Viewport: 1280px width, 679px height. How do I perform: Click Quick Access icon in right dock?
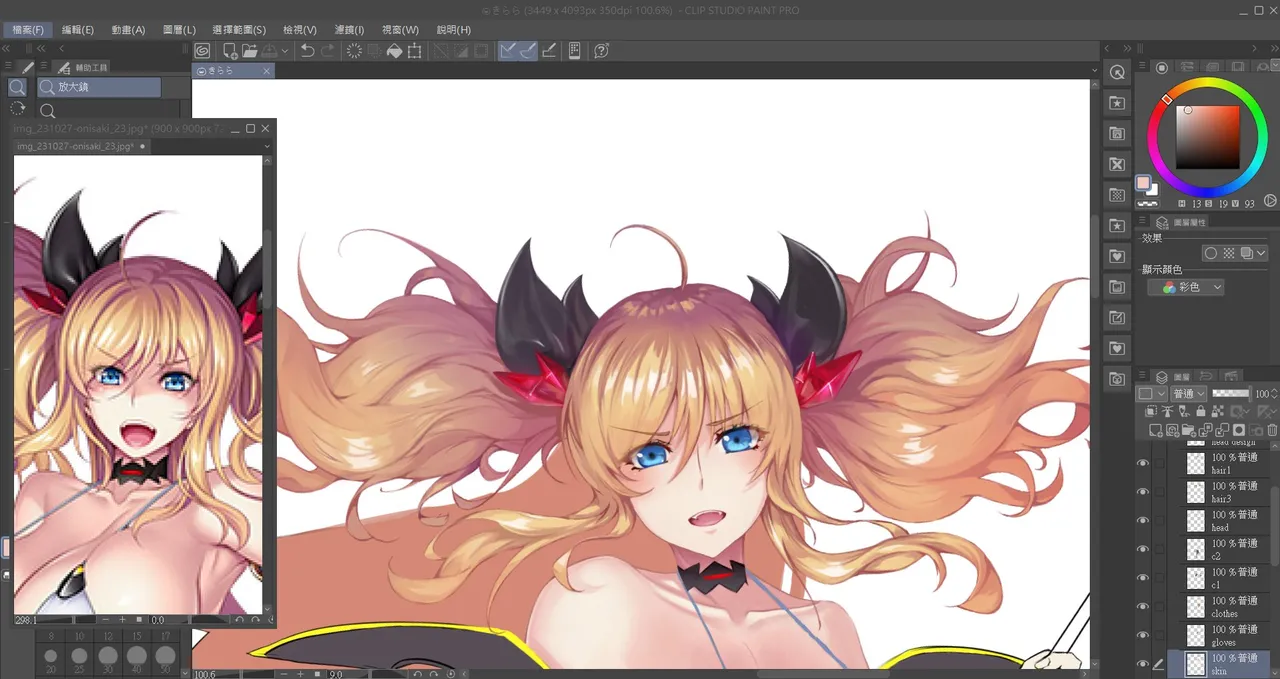1117,72
